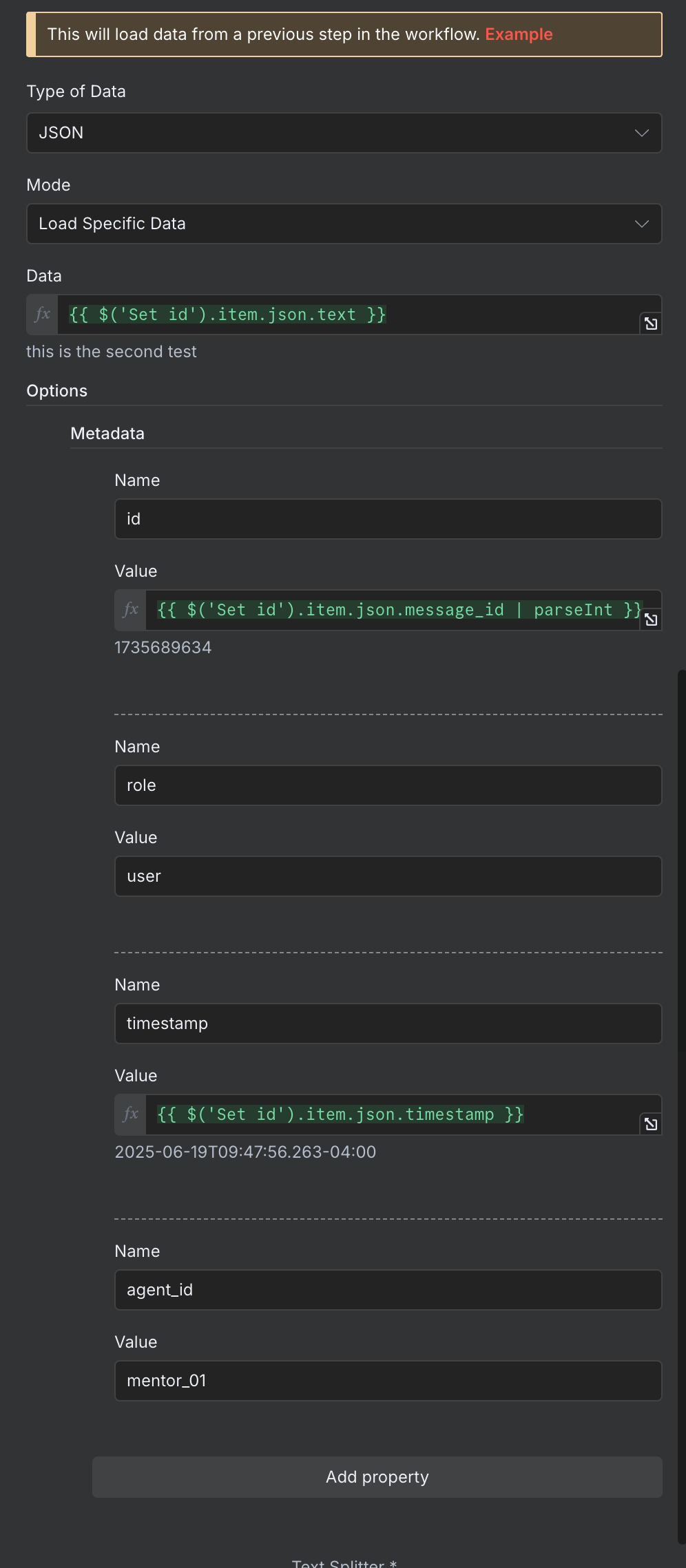
Task: Edit the Name field containing timestamp
Action: click(388, 1024)
